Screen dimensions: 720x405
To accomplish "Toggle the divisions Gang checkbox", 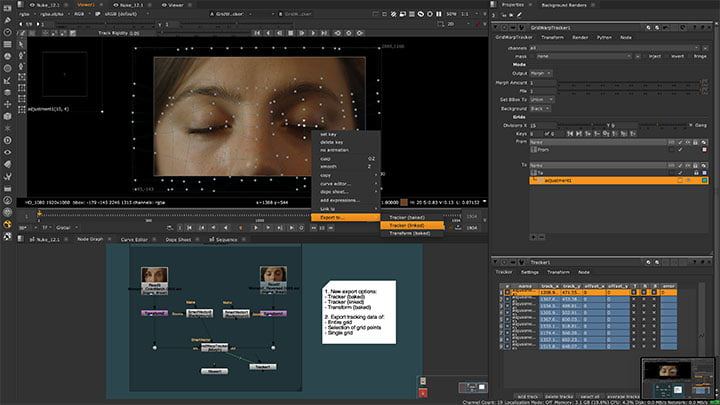I will click(688, 125).
